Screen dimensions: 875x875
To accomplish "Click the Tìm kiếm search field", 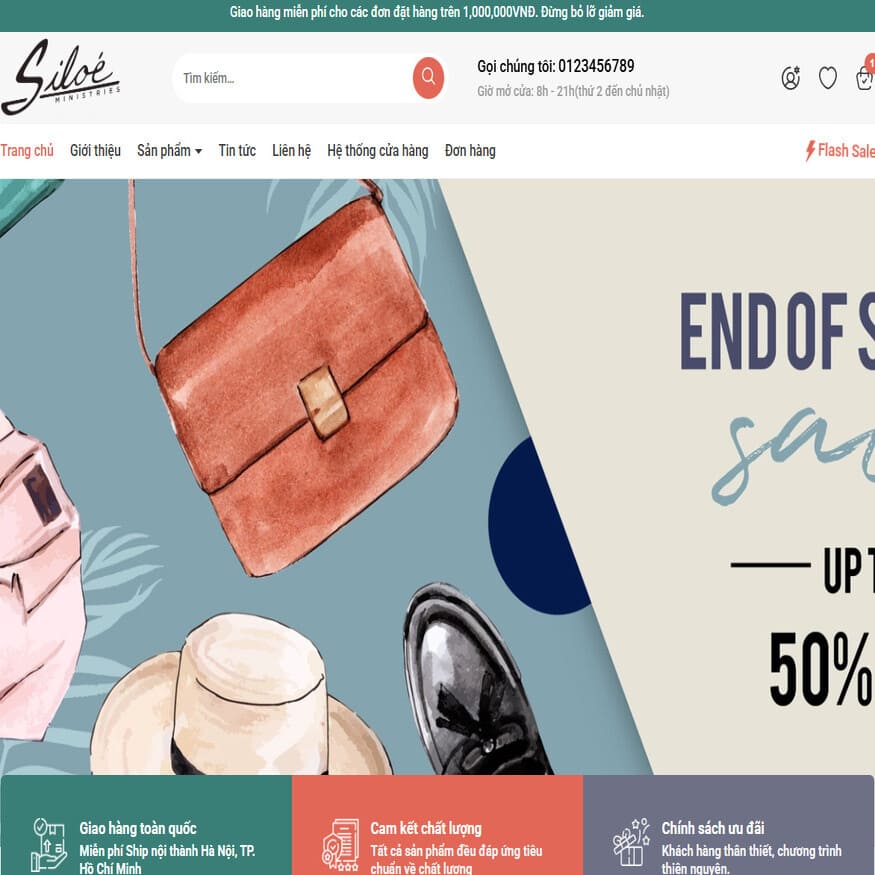I will [x=293, y=78].
